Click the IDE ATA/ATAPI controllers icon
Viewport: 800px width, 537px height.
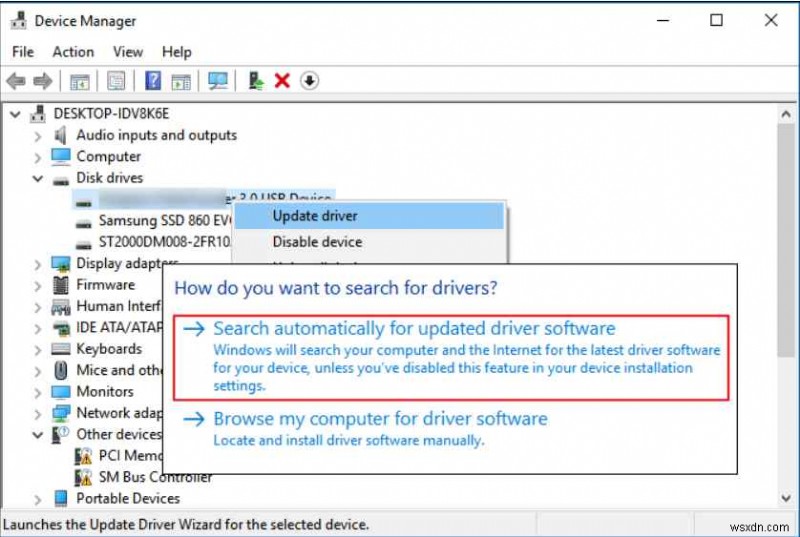coord(61,328)
